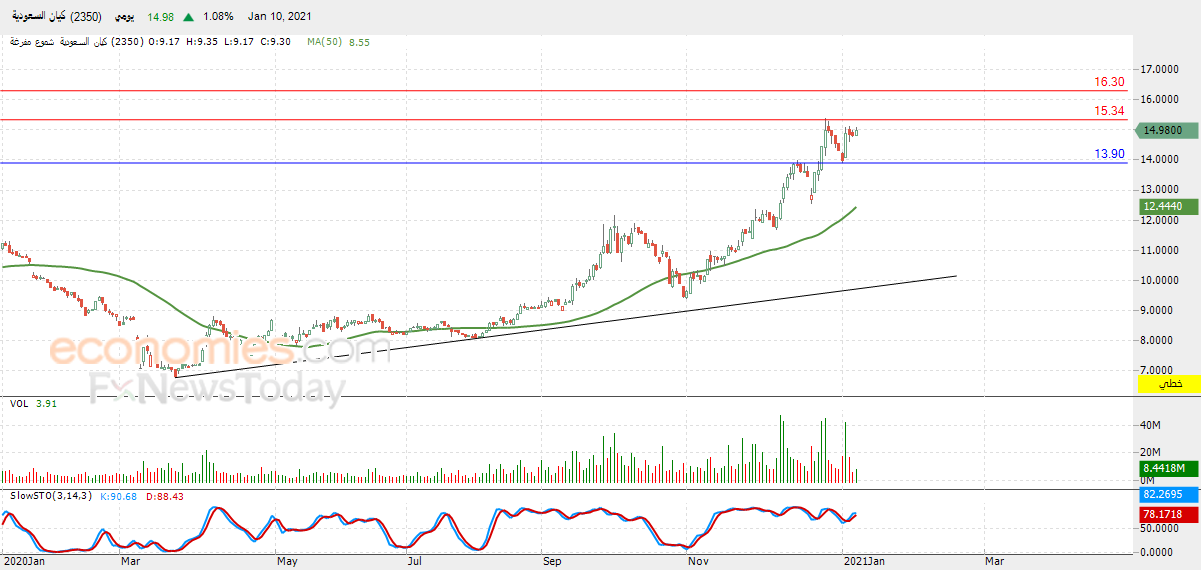Image resolution: width=1201 pixels, height=570 pixels.
Task: Click the 10.0000 price axis label
Action: pyautogui.click(x=1161, y=280)
